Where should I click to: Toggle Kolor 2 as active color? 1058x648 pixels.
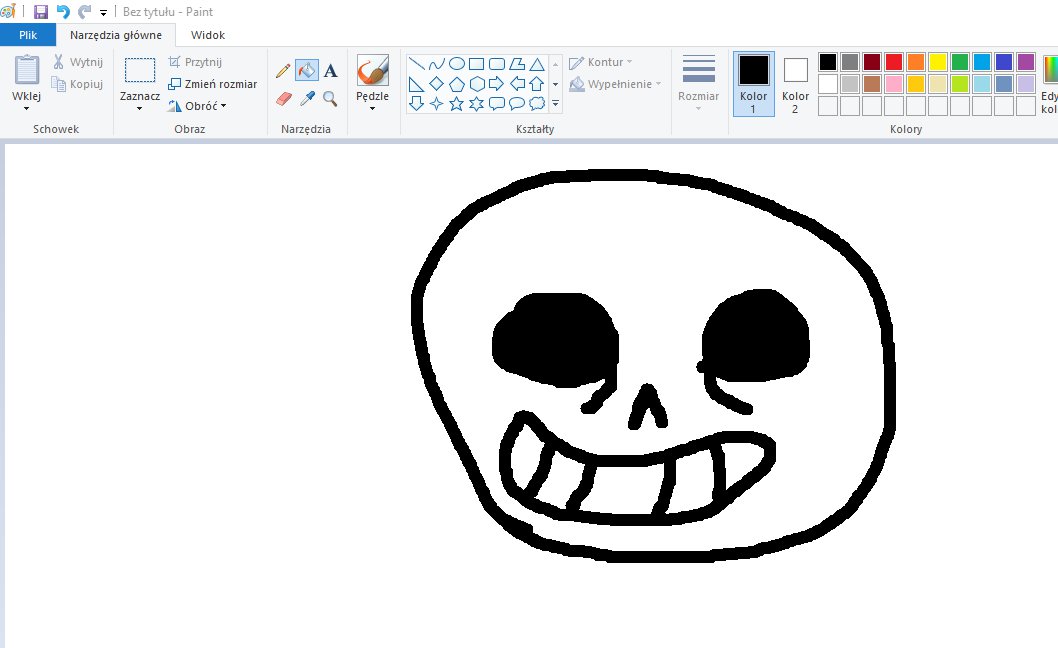tap(795, 82)
